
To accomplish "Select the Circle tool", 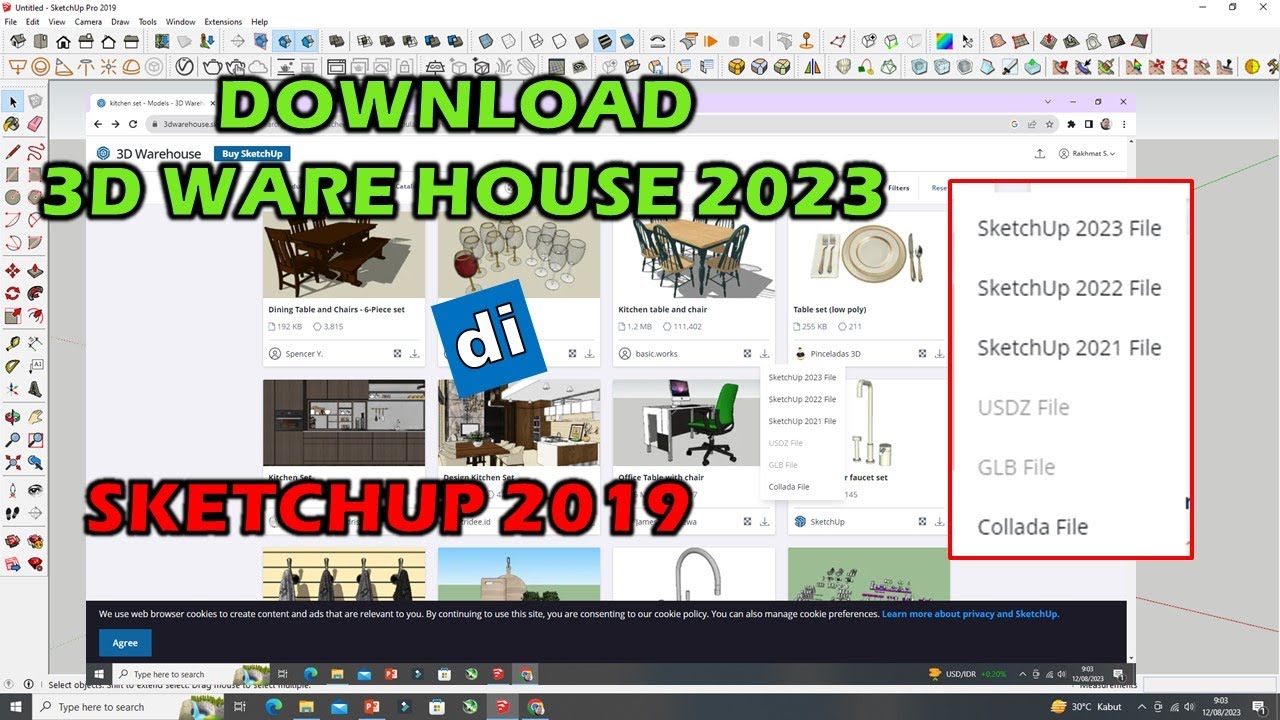I will coord(13,197).
